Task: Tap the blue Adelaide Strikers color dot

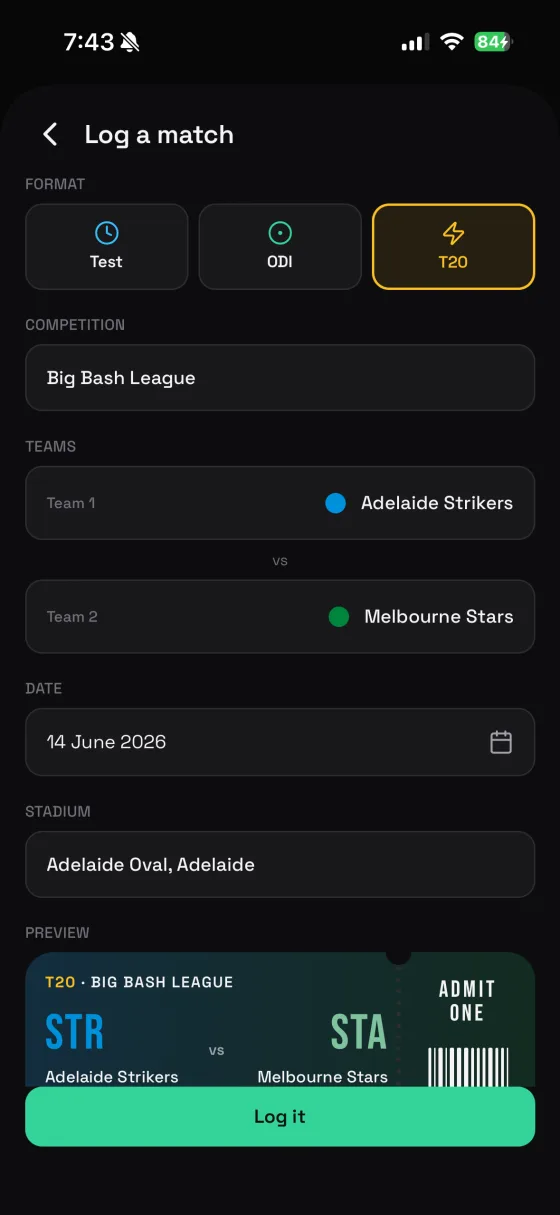Action: tap(336, 503)
